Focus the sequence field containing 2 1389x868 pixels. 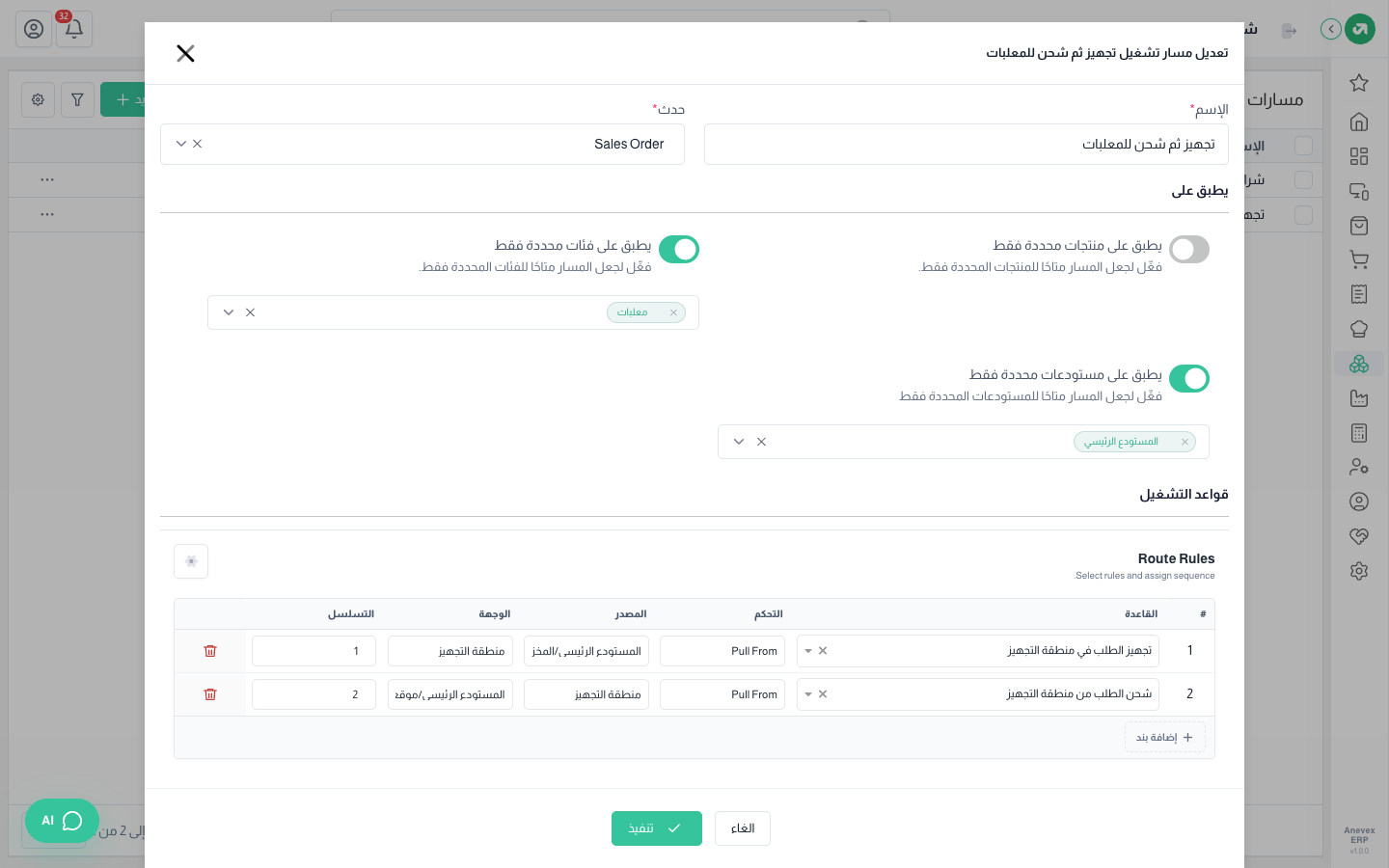coord(313,694)
